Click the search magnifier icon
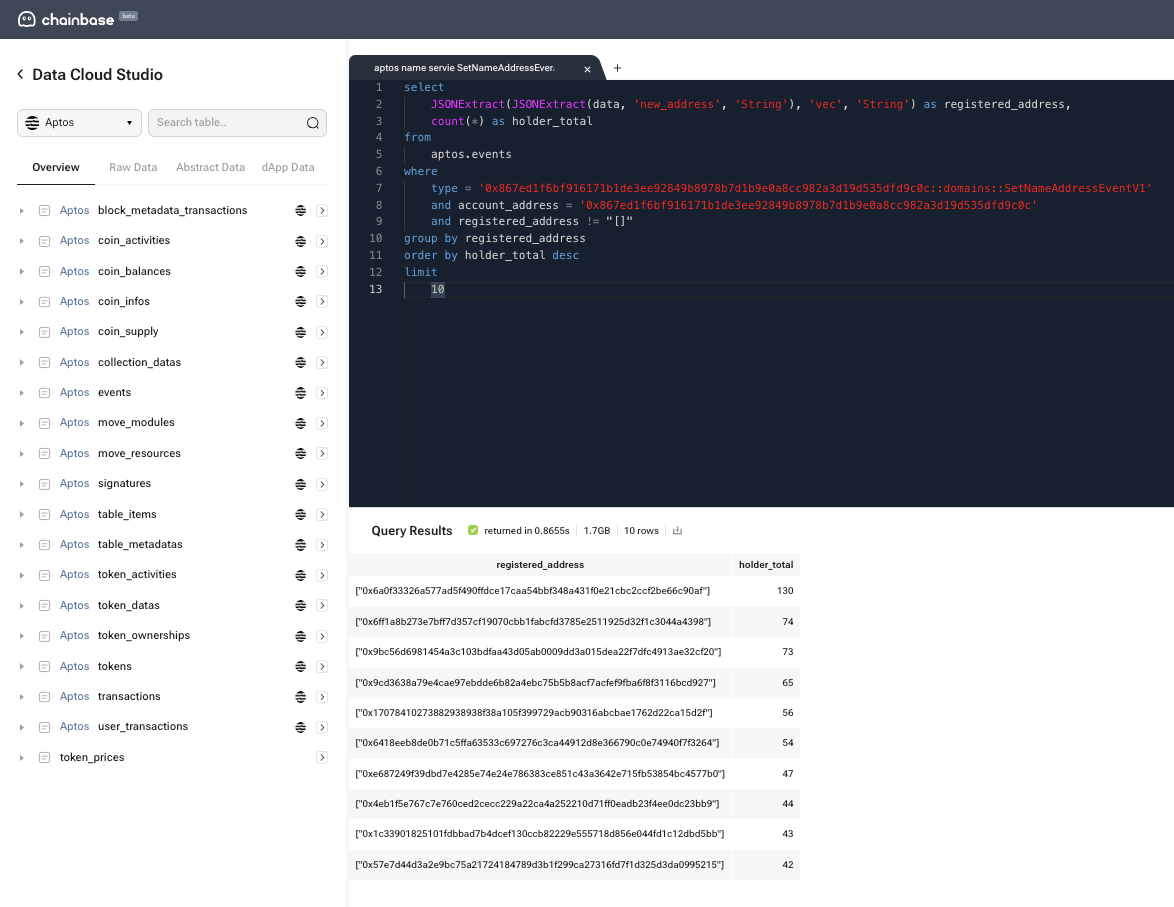Screen dimensions: 1174x907 pyautogui.click(x=313, y=123)
